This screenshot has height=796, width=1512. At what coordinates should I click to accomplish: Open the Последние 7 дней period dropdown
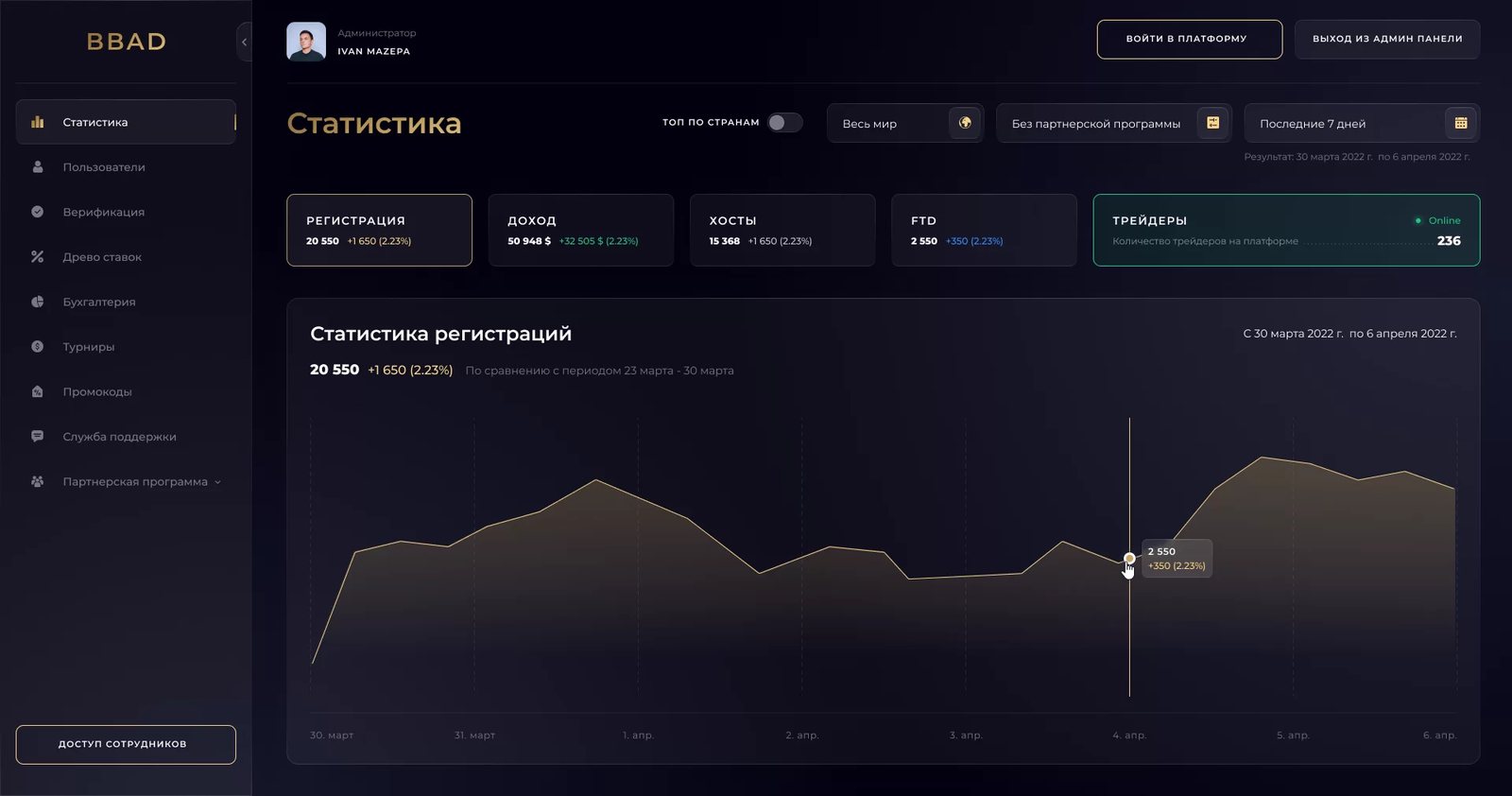1362,123
